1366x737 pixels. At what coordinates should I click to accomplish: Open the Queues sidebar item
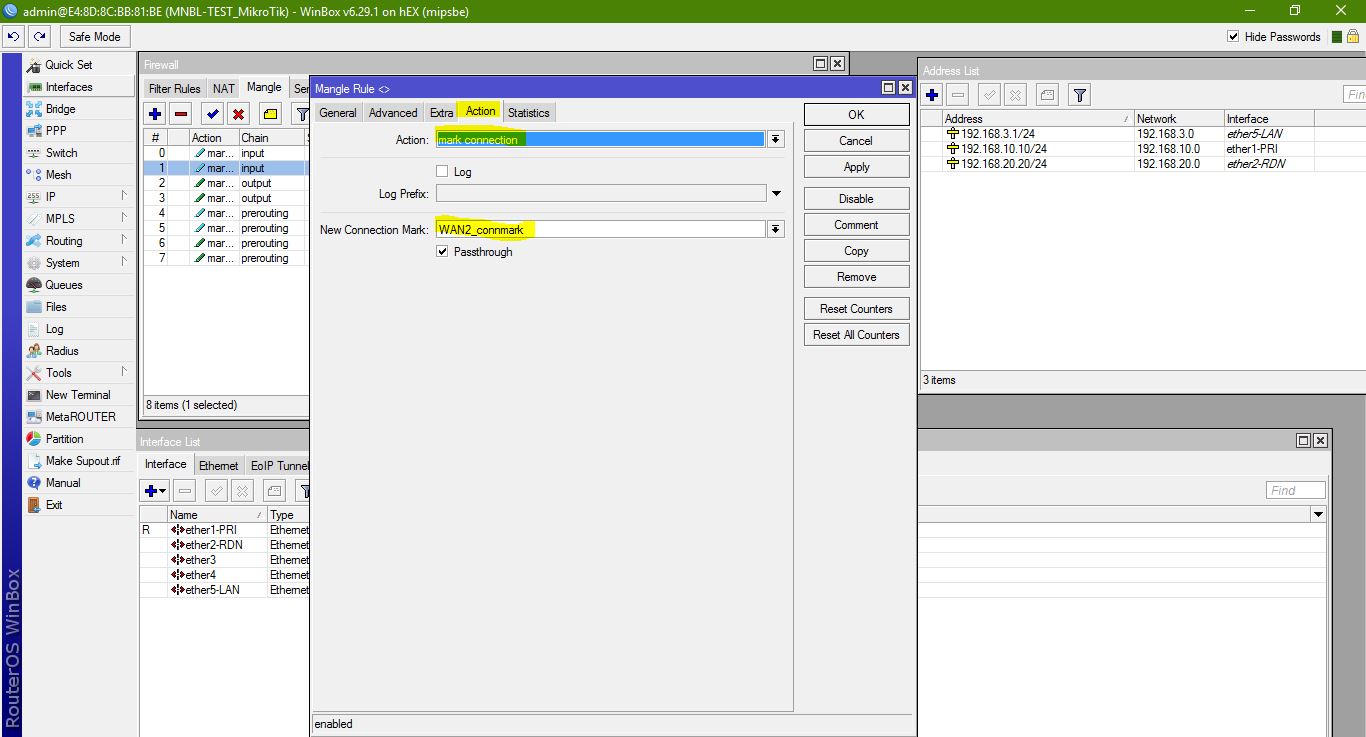click(64, 285)
